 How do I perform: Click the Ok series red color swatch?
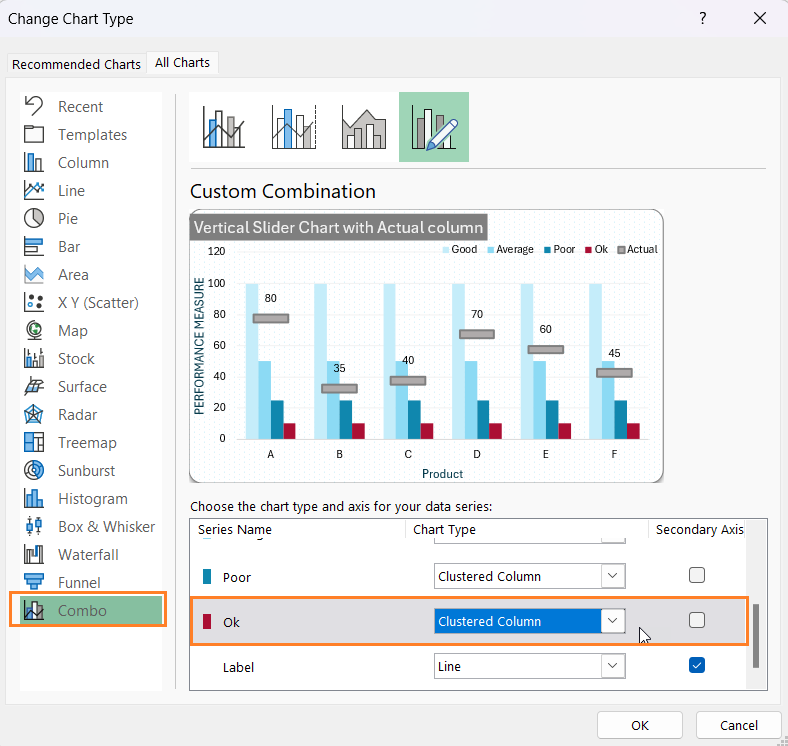coord(207,621)
